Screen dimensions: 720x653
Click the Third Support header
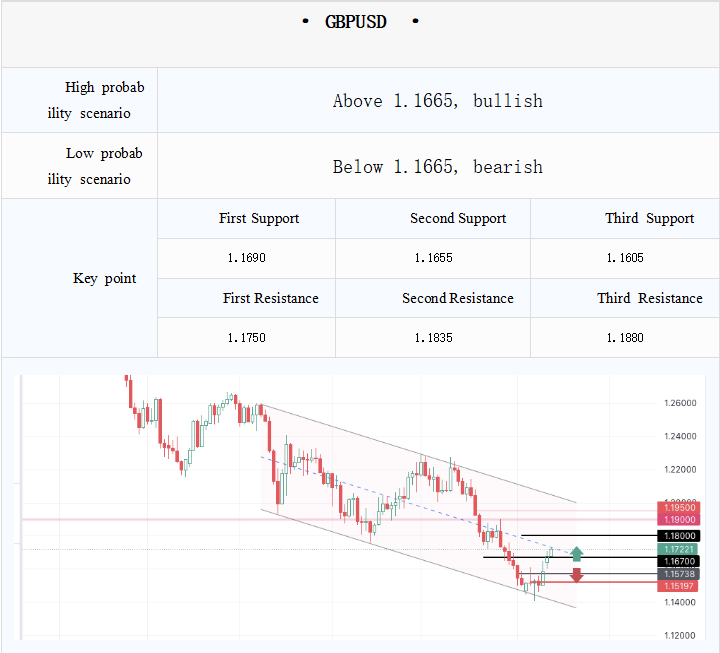pos(649,218)
